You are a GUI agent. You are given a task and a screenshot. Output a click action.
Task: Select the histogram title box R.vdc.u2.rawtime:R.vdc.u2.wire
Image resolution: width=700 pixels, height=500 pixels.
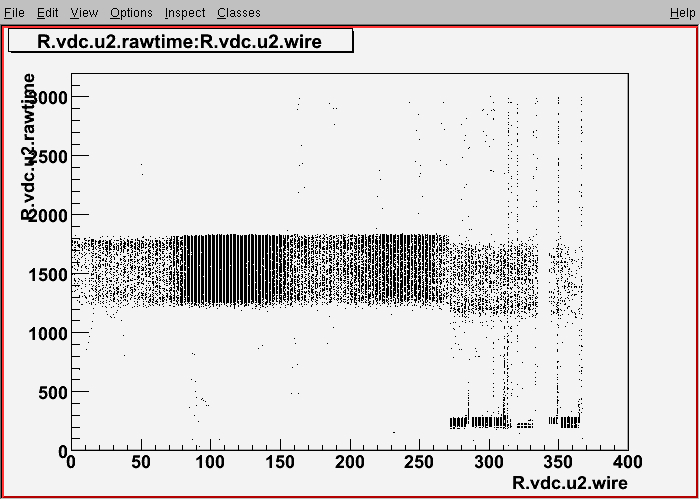point(180,41)
